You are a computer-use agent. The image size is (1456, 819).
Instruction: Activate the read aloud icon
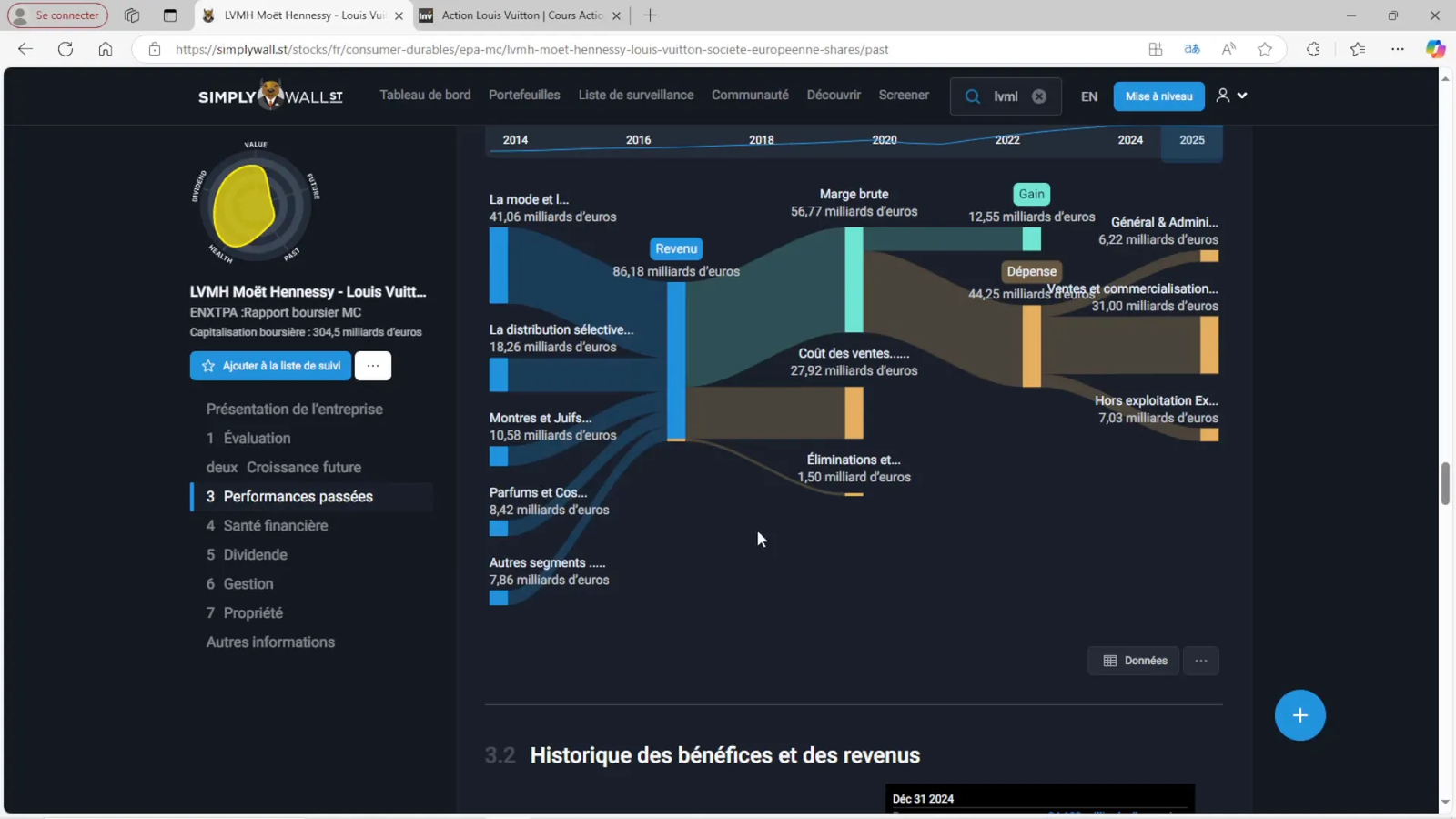click(x=1228, y=49)
